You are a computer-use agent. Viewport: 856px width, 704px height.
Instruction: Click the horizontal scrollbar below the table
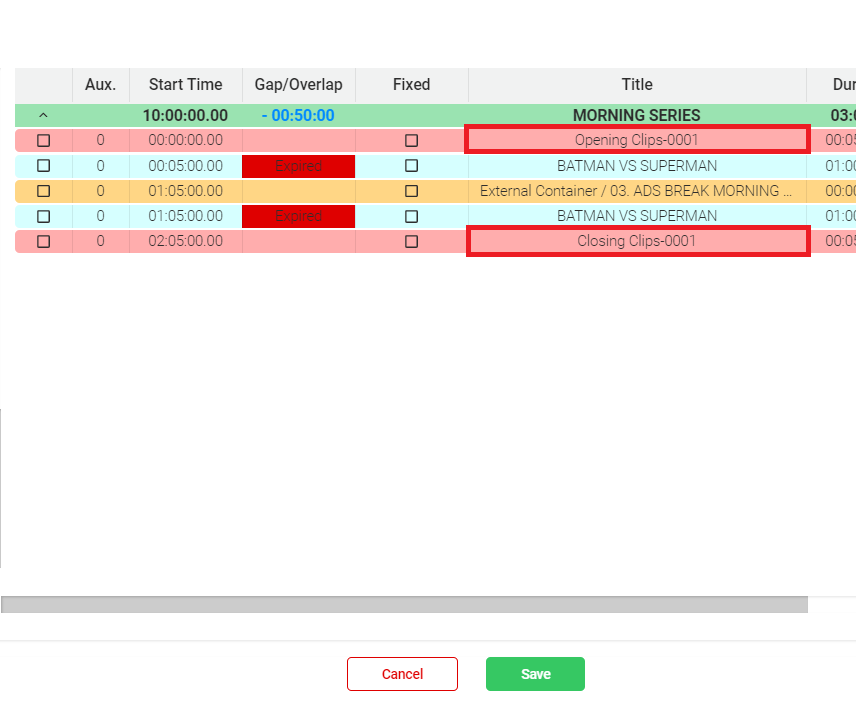(404, 604)
